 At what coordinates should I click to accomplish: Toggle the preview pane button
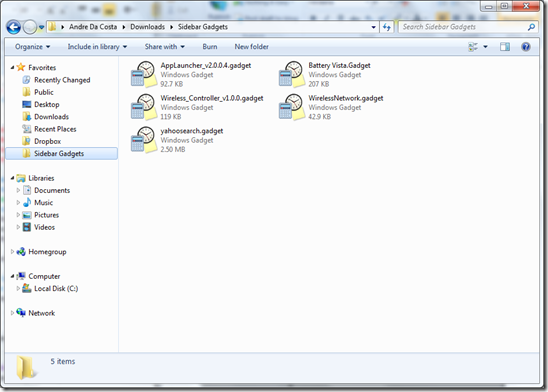click(x=505, y=47)
